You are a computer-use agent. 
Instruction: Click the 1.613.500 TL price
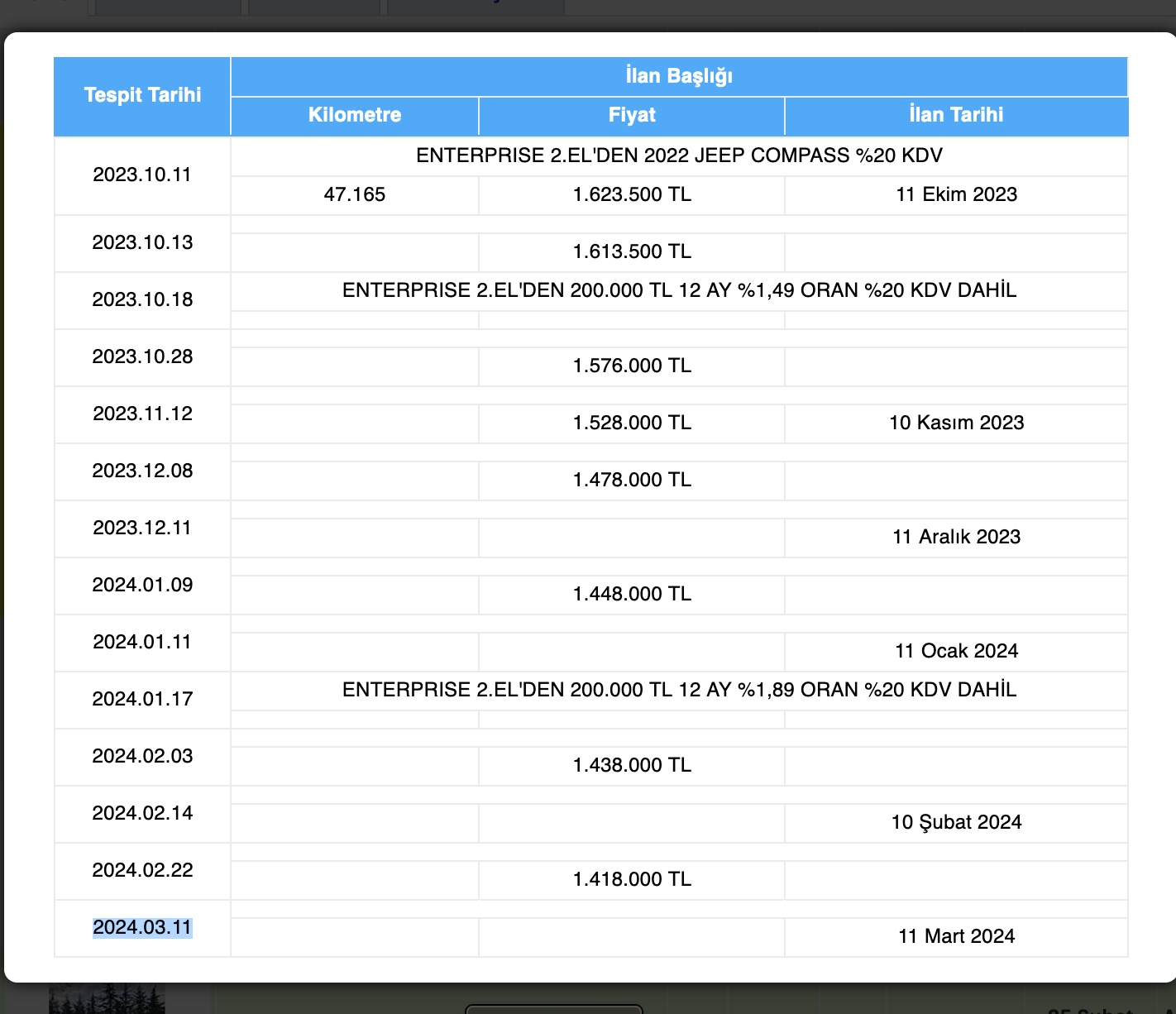tap(632, 251)
